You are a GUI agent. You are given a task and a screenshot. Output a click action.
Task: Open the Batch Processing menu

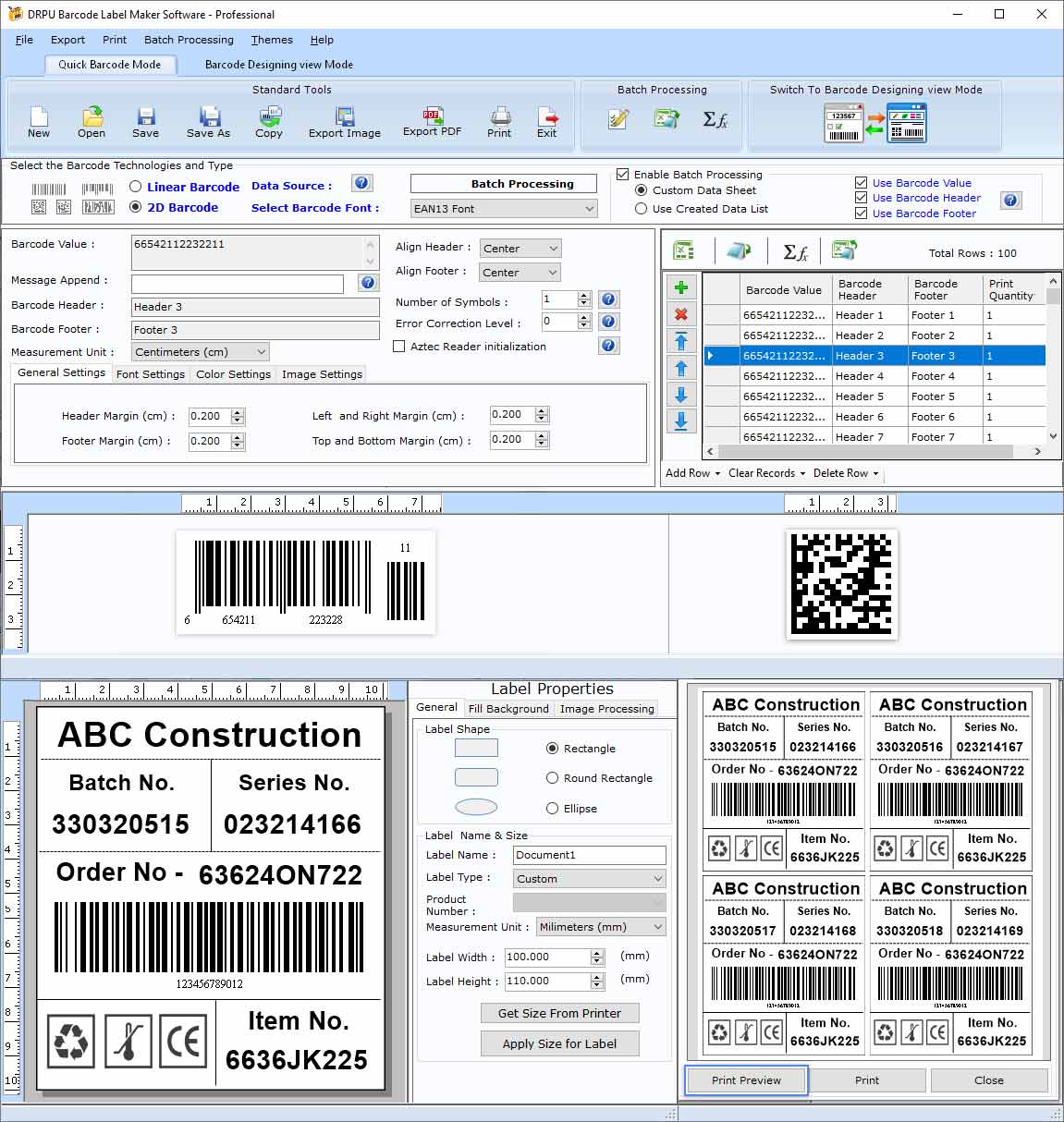click(x=189, y=40)
